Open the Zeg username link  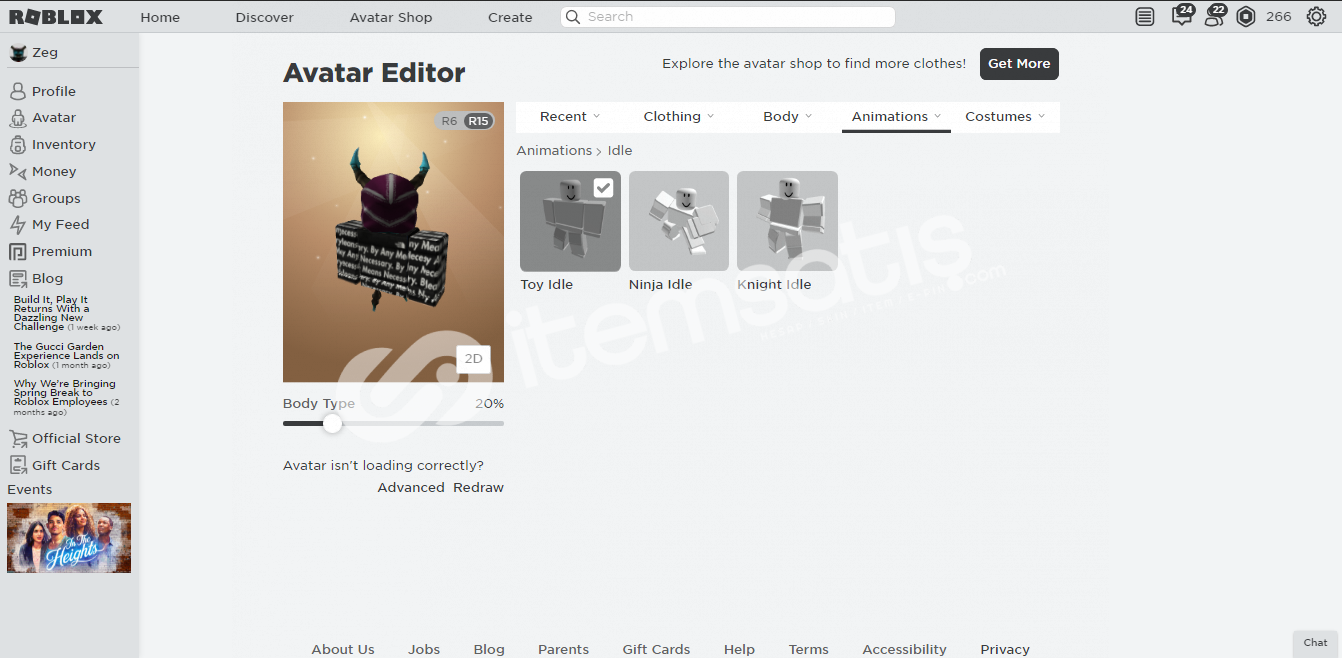45,53
